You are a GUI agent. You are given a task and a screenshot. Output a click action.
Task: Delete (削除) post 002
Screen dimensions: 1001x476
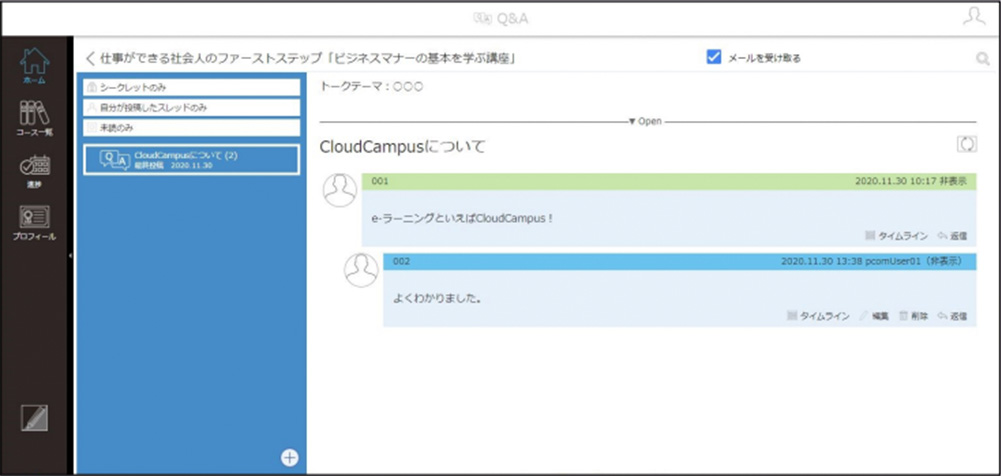point(914,316)
